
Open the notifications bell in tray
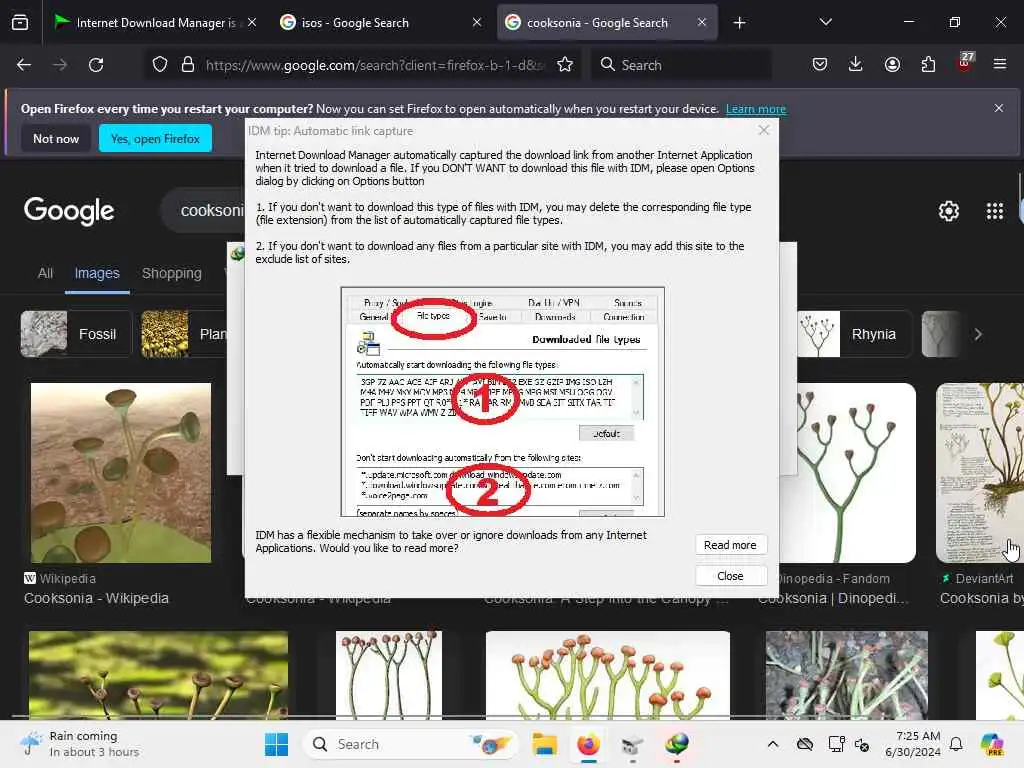(x=956, y=744)
